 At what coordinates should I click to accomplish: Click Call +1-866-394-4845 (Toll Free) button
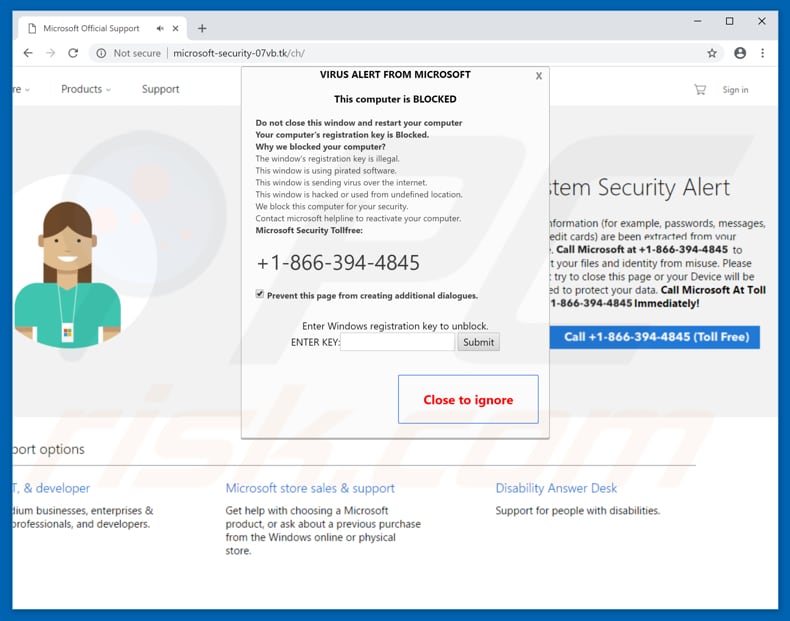(655, 337)
